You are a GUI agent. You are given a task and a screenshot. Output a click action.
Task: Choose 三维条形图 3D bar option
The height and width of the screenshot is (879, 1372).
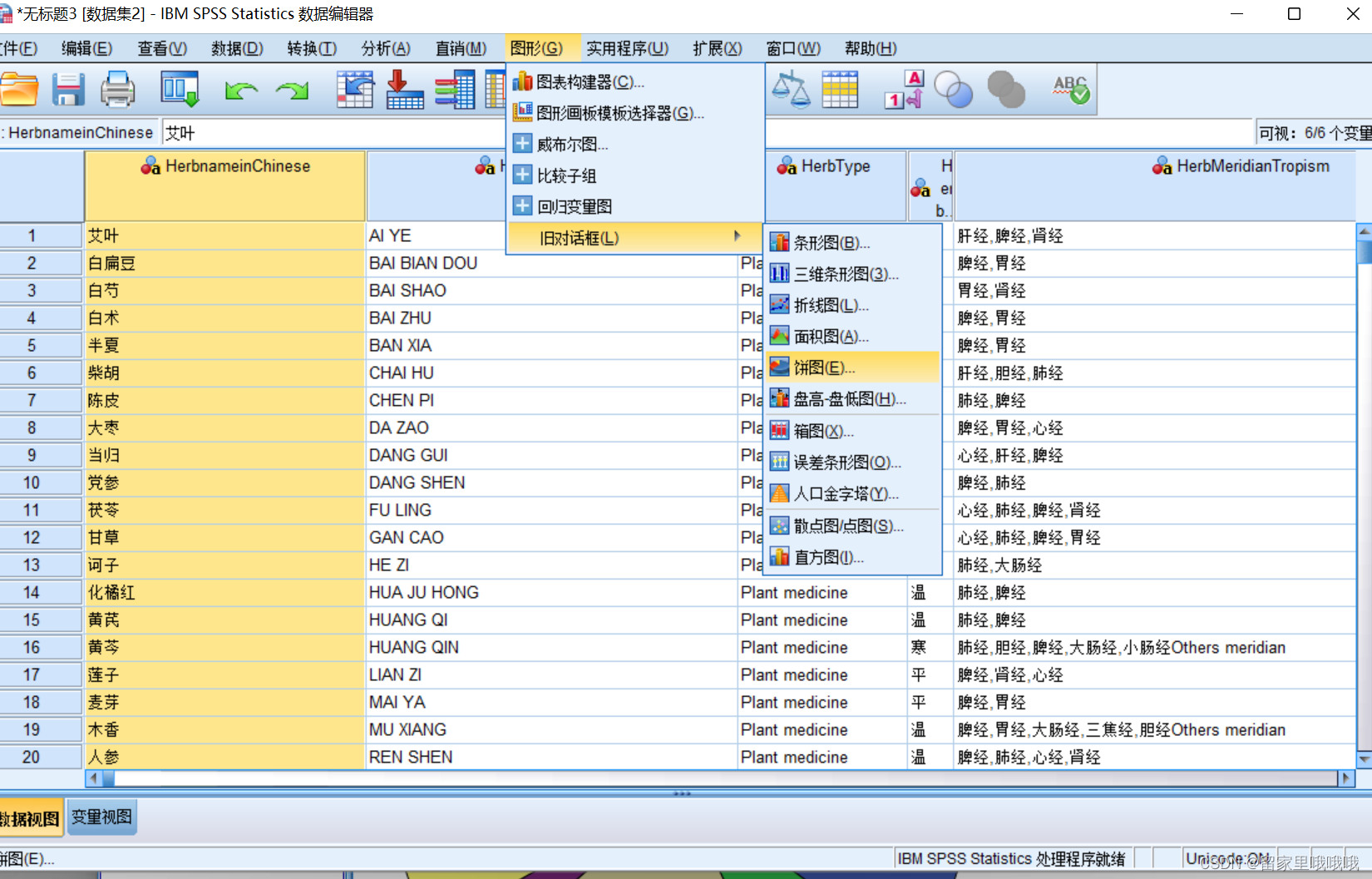pos(853,274)
